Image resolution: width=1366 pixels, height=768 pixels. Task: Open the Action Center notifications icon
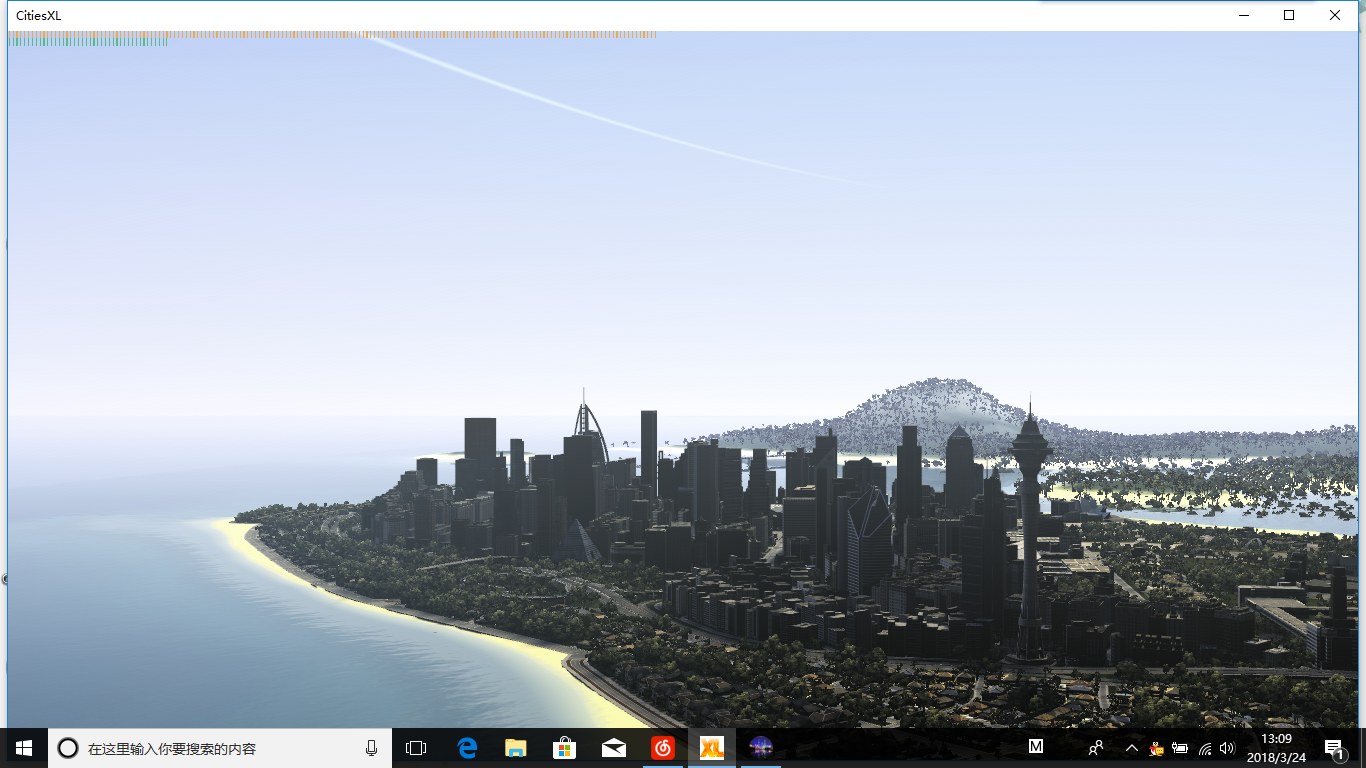tap(1334, 748)
